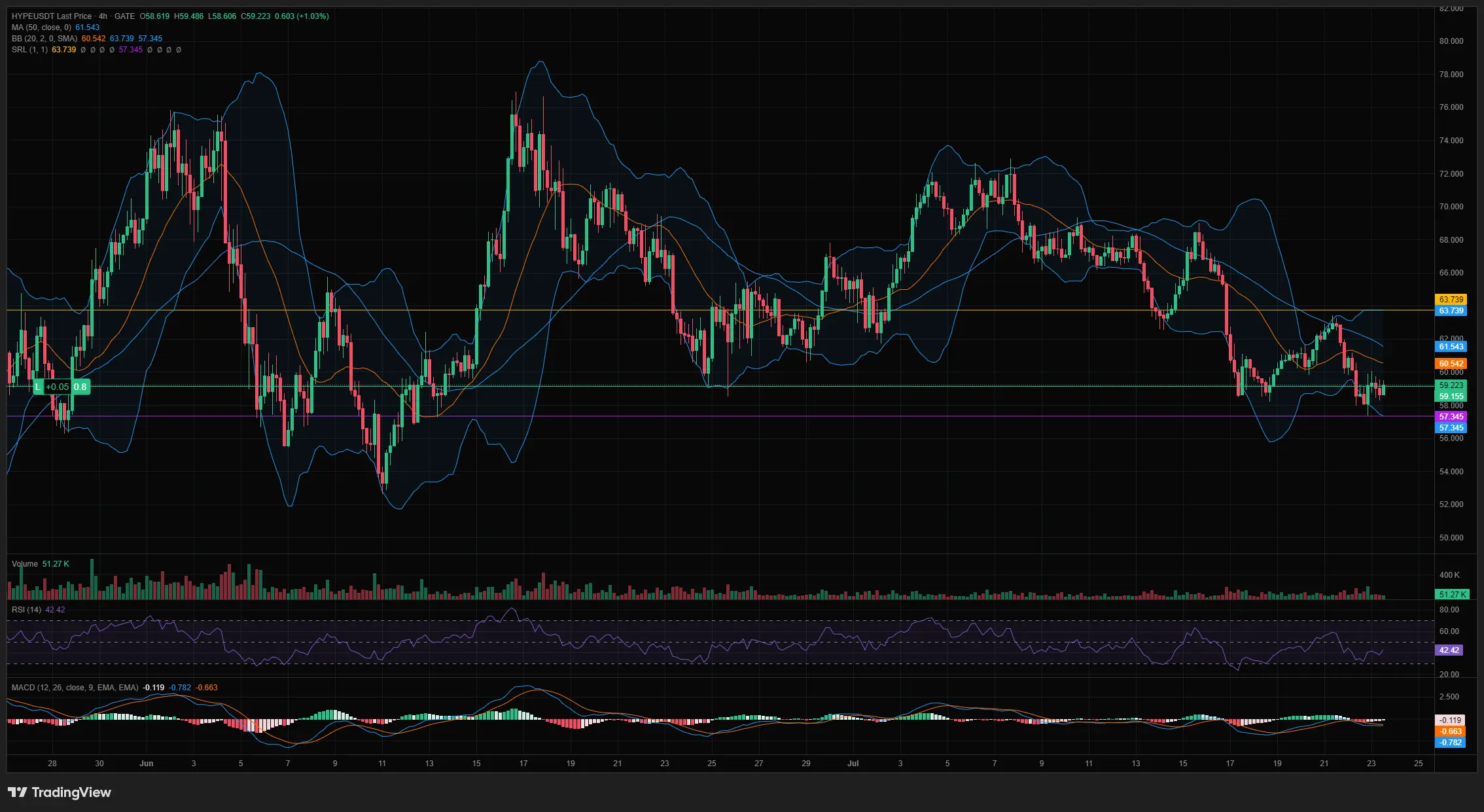Image resolution: width=1484 pixels, height=812 pixels.
Task: Click the HYPEUSDT Last Price symbol title
Action: click(52, 16)
